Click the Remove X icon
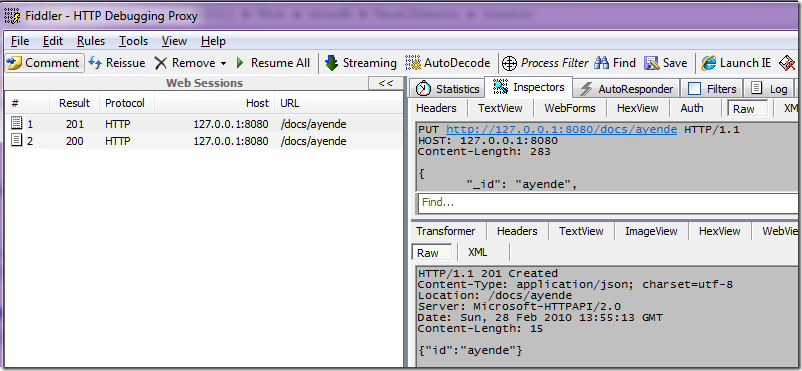Image resolution: width=802 pixels, height=371 pixels. (161, 63)
